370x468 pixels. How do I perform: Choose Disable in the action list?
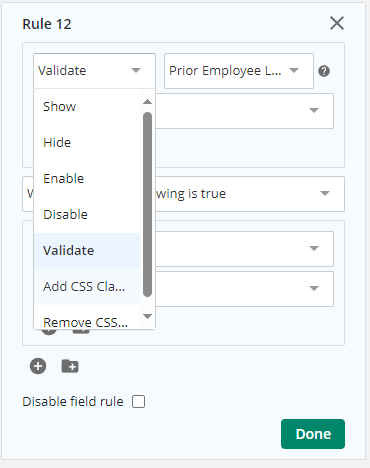pyautogui.click(x=87, y=215)
